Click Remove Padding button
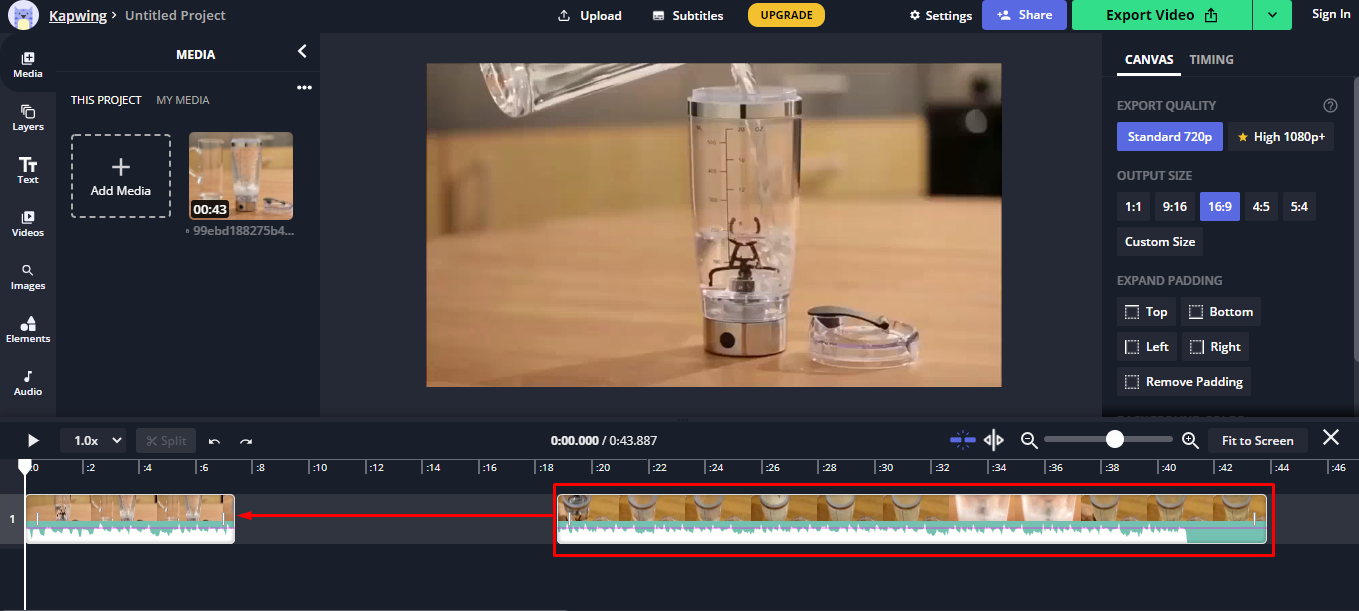1359x611 pixels. click(x=1184, y=381)
